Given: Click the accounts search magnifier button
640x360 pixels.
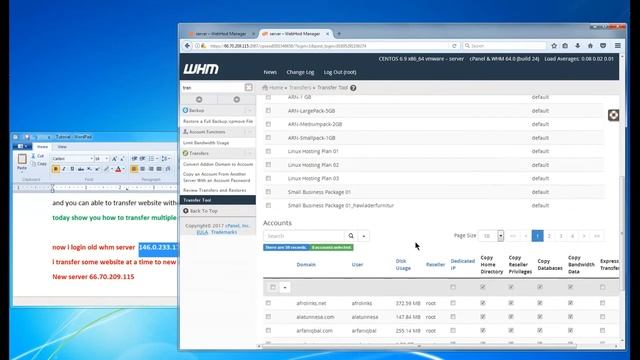Looking at the screenshot, I should pos(351,236).
